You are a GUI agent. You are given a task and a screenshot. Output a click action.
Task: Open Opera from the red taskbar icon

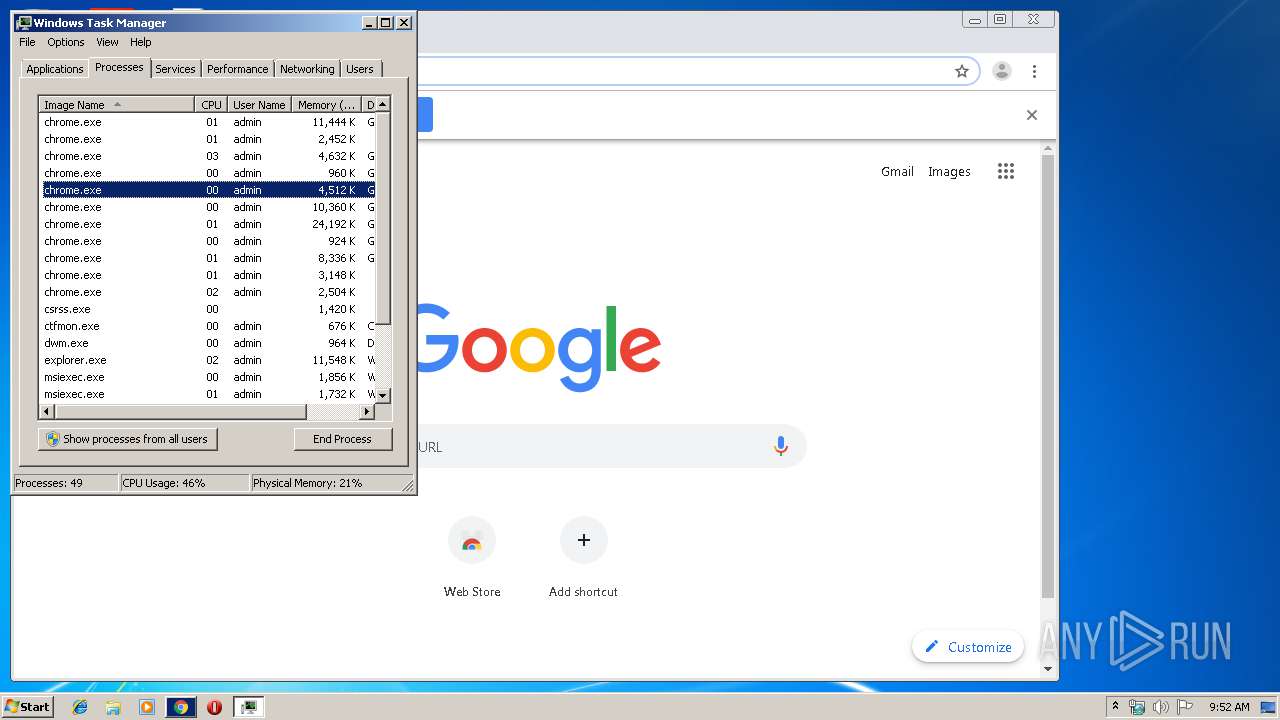point(214,707)
